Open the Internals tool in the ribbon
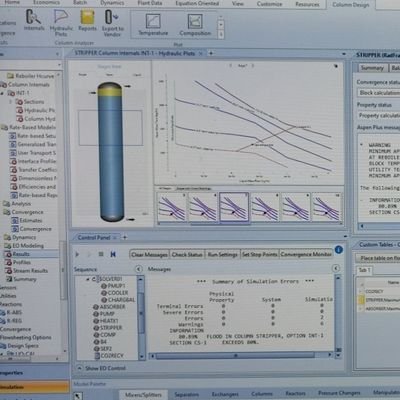400x400 pixels. coord(34,20)
